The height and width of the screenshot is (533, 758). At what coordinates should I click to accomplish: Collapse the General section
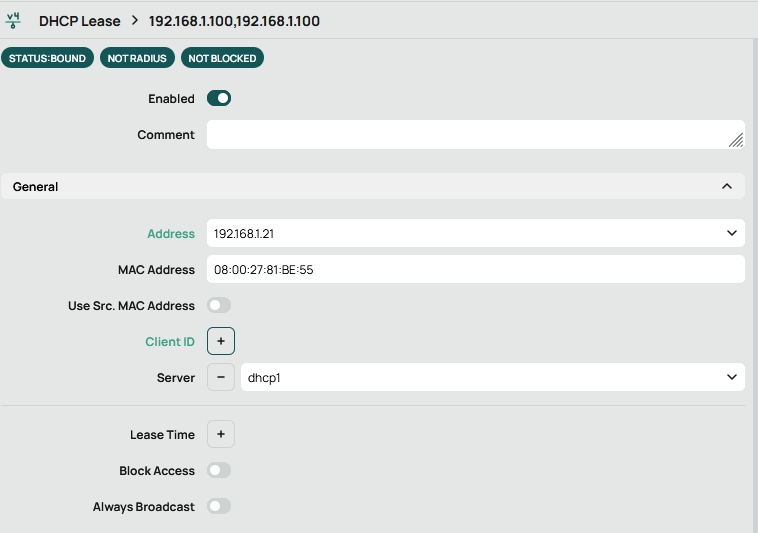[726, 186]
